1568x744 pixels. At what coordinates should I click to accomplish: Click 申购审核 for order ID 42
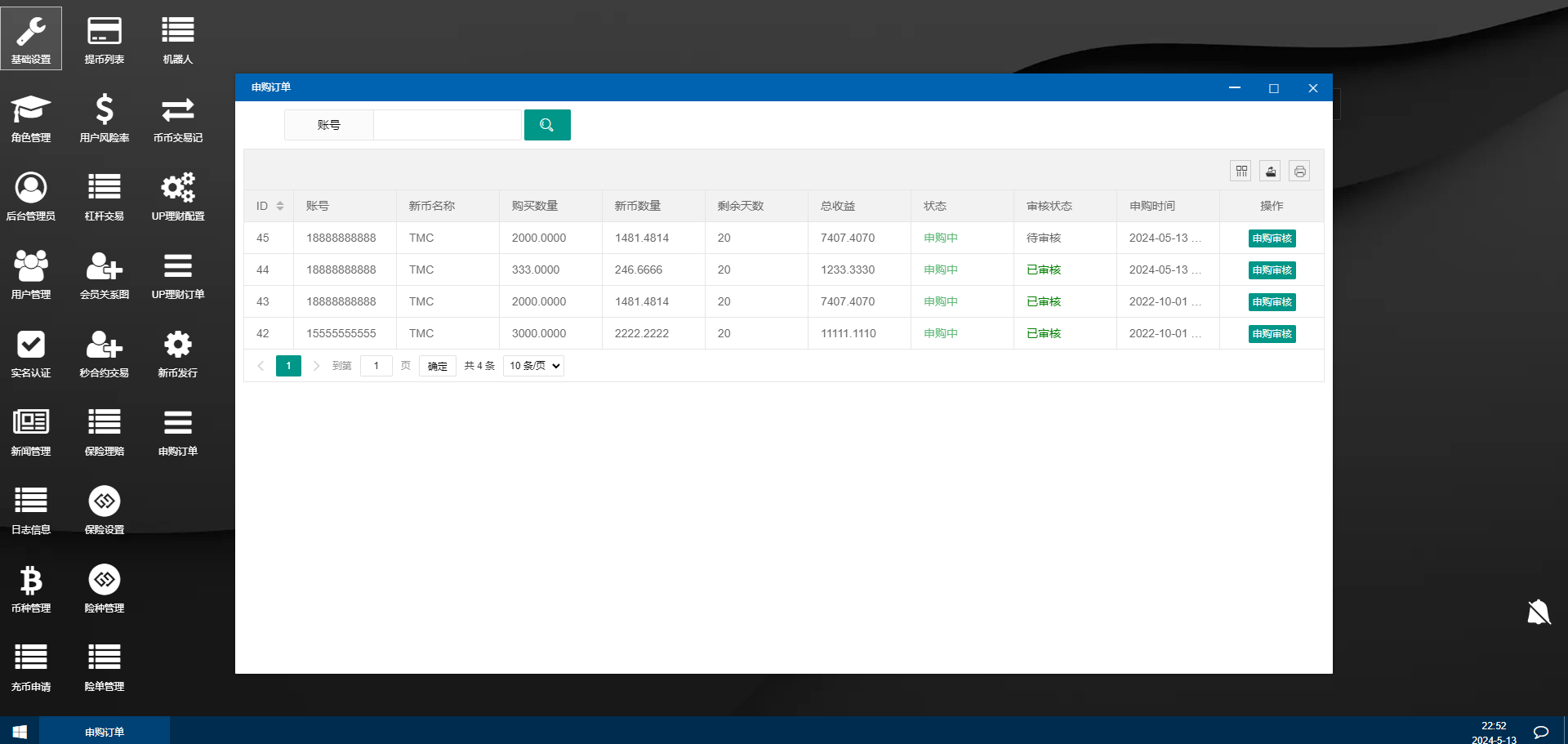click(x=1272, y=334)
